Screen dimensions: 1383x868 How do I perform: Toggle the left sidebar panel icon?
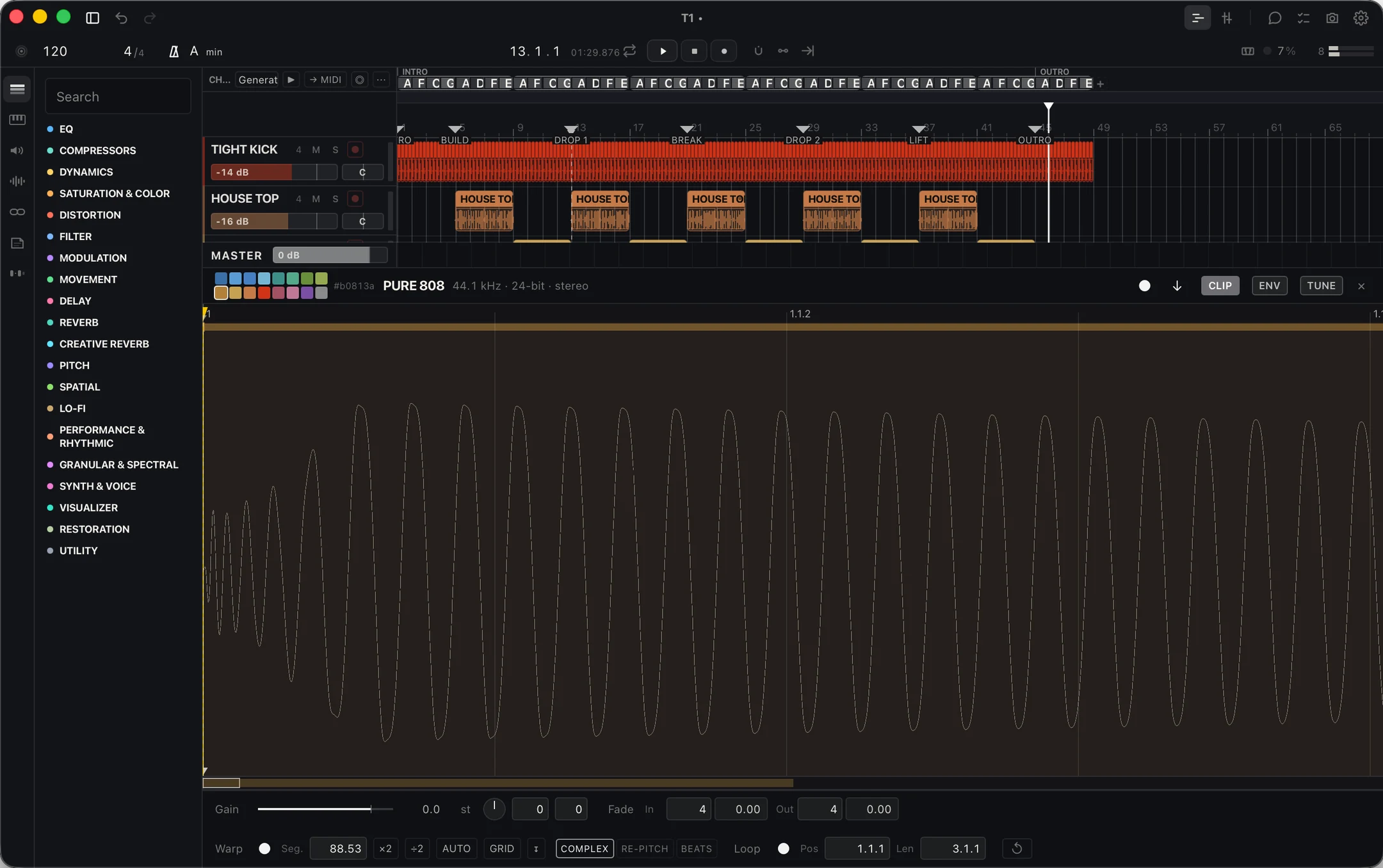click(x=93, y=18)
